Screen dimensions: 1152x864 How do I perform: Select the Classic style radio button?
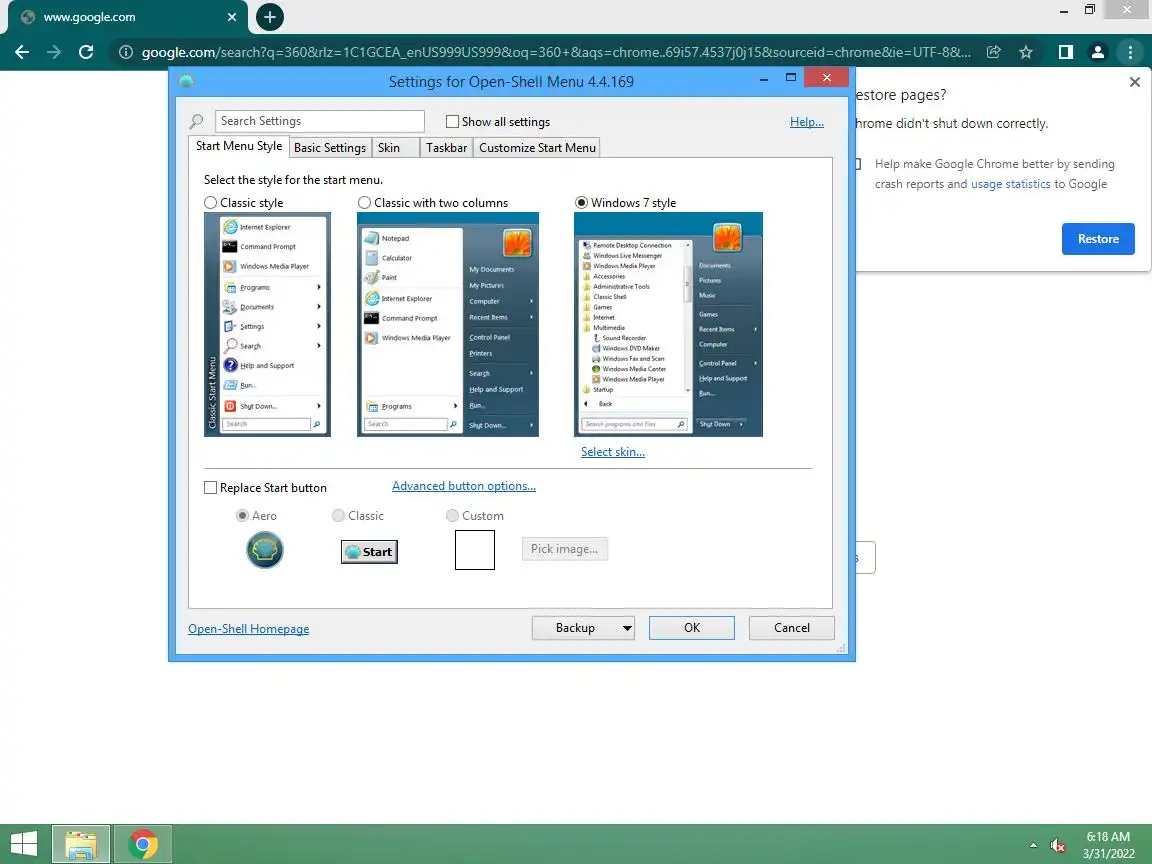tap(210, 202)
